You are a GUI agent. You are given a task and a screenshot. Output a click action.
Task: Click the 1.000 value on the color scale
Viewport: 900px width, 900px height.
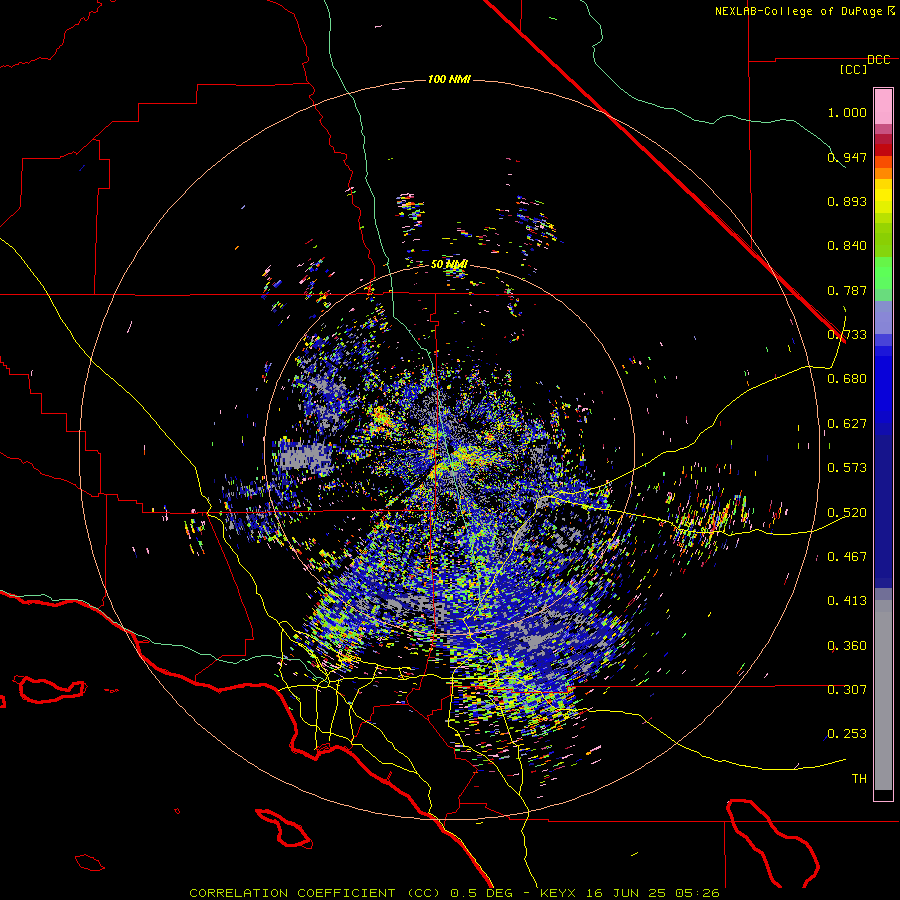coord(847,112)
